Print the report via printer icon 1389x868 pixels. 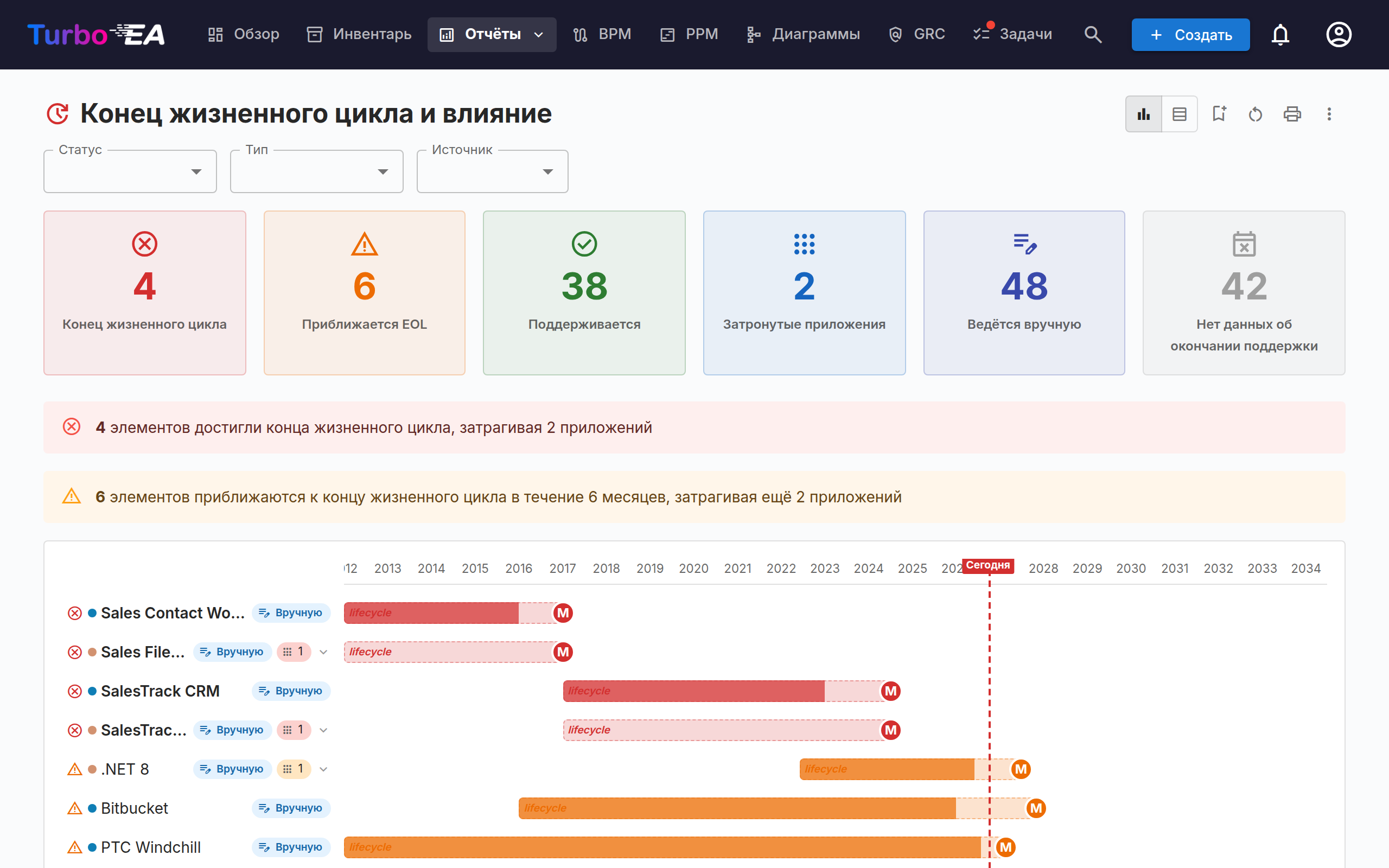[1292, 114]
